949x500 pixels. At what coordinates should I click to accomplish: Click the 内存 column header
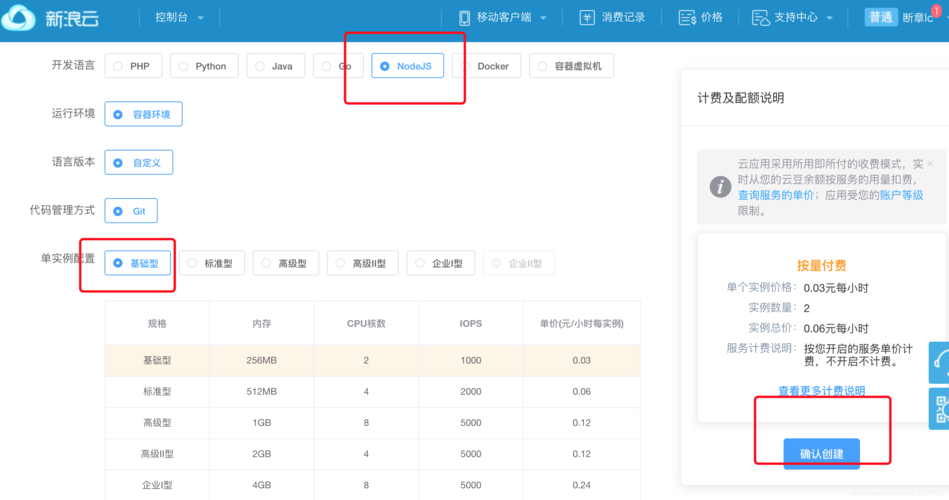point(261,323)
